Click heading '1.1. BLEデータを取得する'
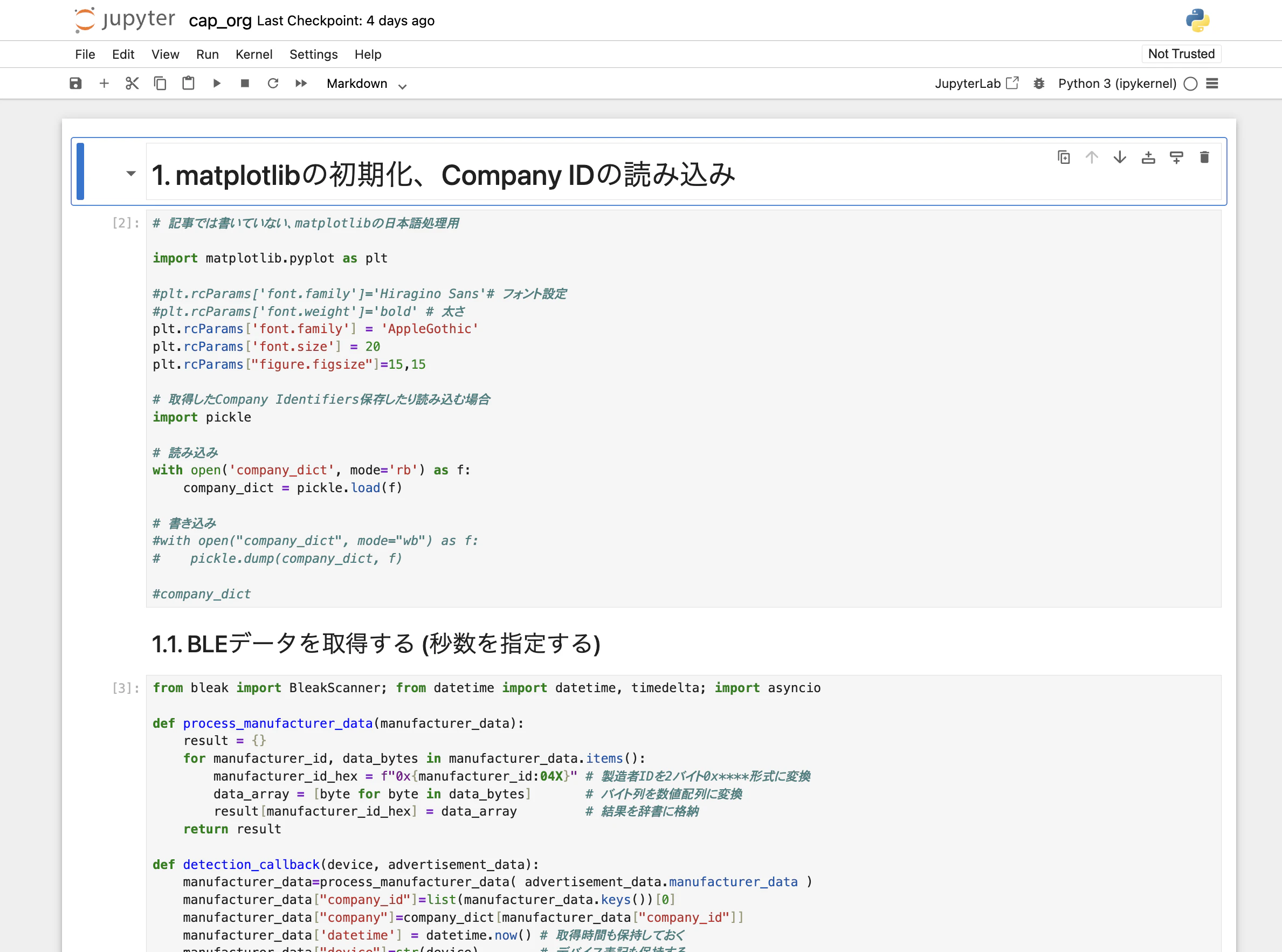 (376, 644)
